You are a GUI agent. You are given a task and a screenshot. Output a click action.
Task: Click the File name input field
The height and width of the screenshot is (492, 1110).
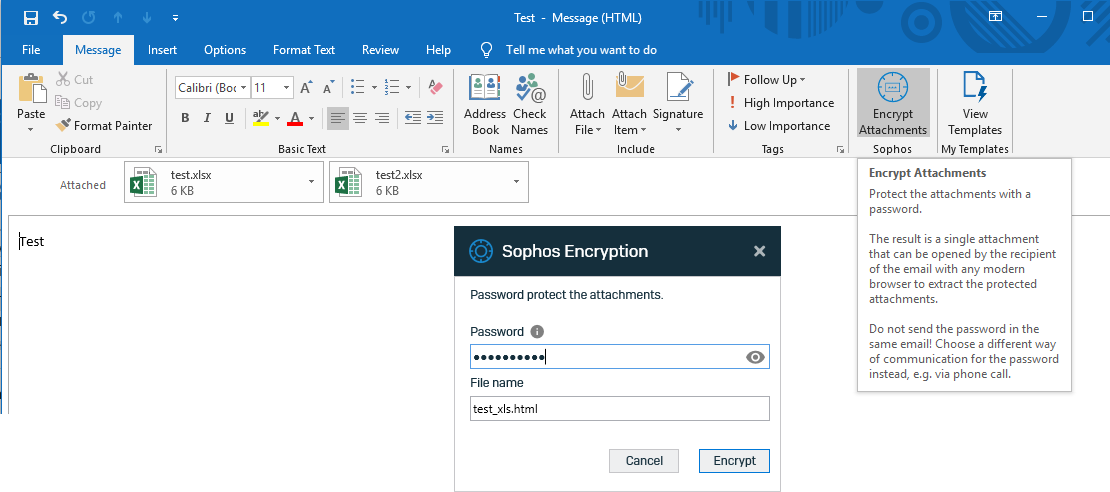[619, 408]
